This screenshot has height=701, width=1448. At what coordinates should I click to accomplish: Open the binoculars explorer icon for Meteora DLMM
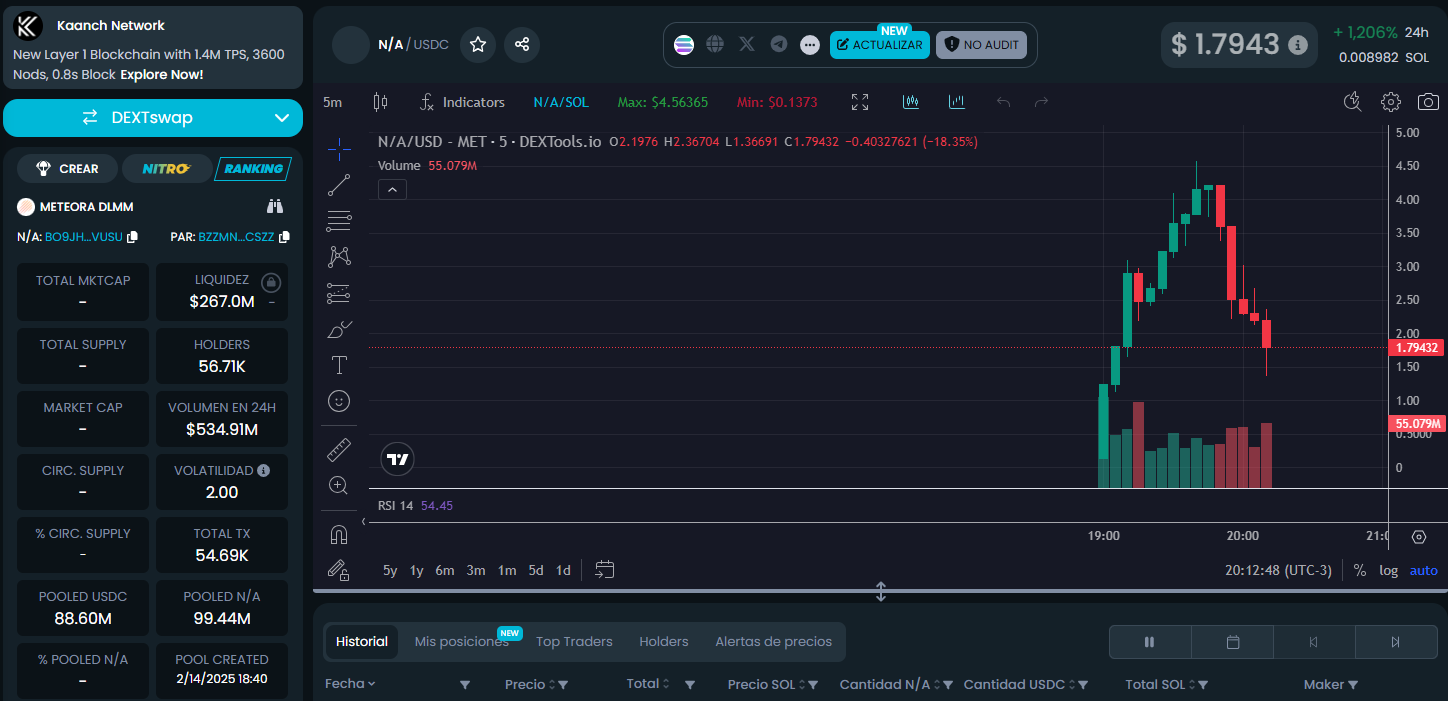click(275, 207)
